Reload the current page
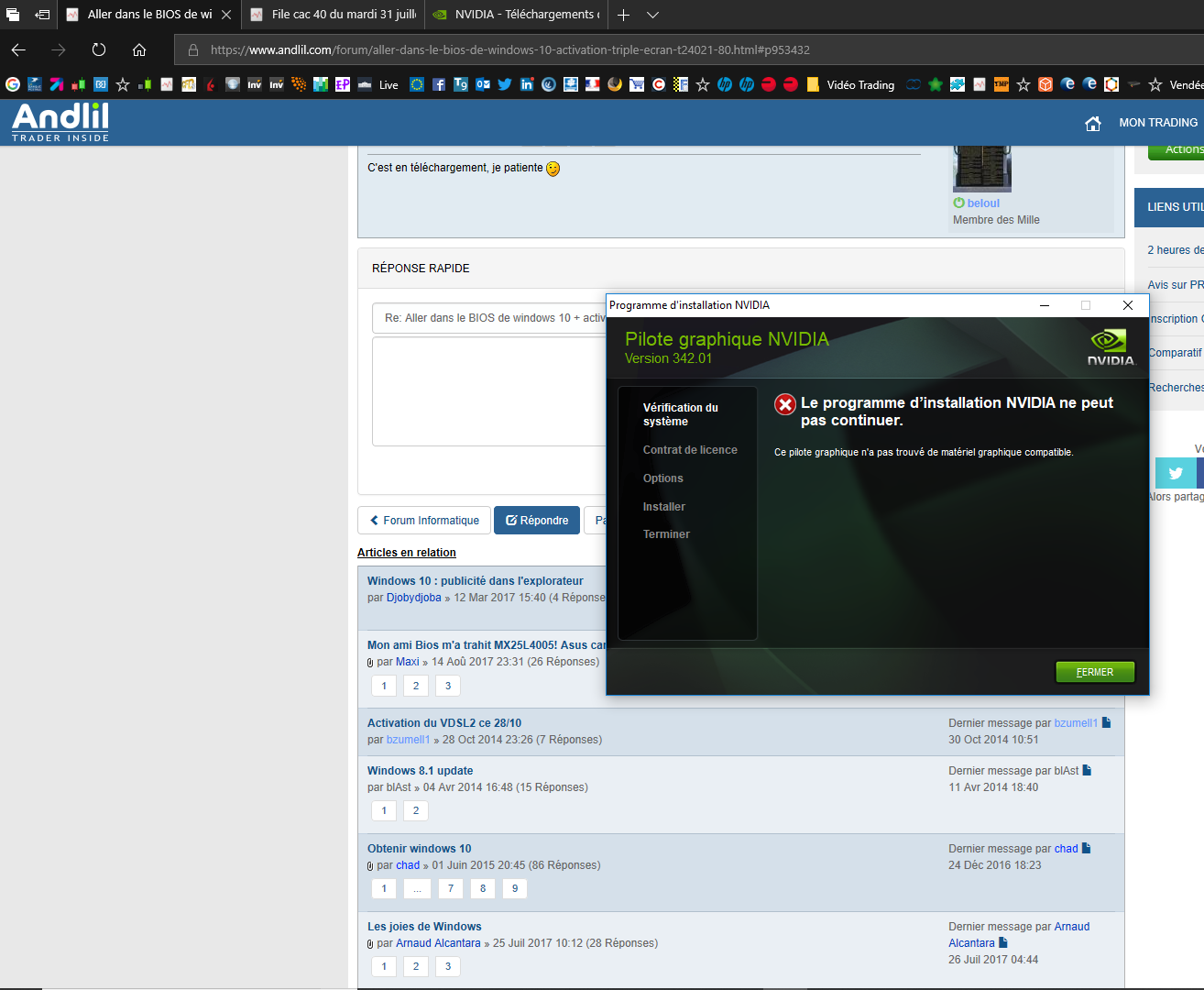 point(99,49)
